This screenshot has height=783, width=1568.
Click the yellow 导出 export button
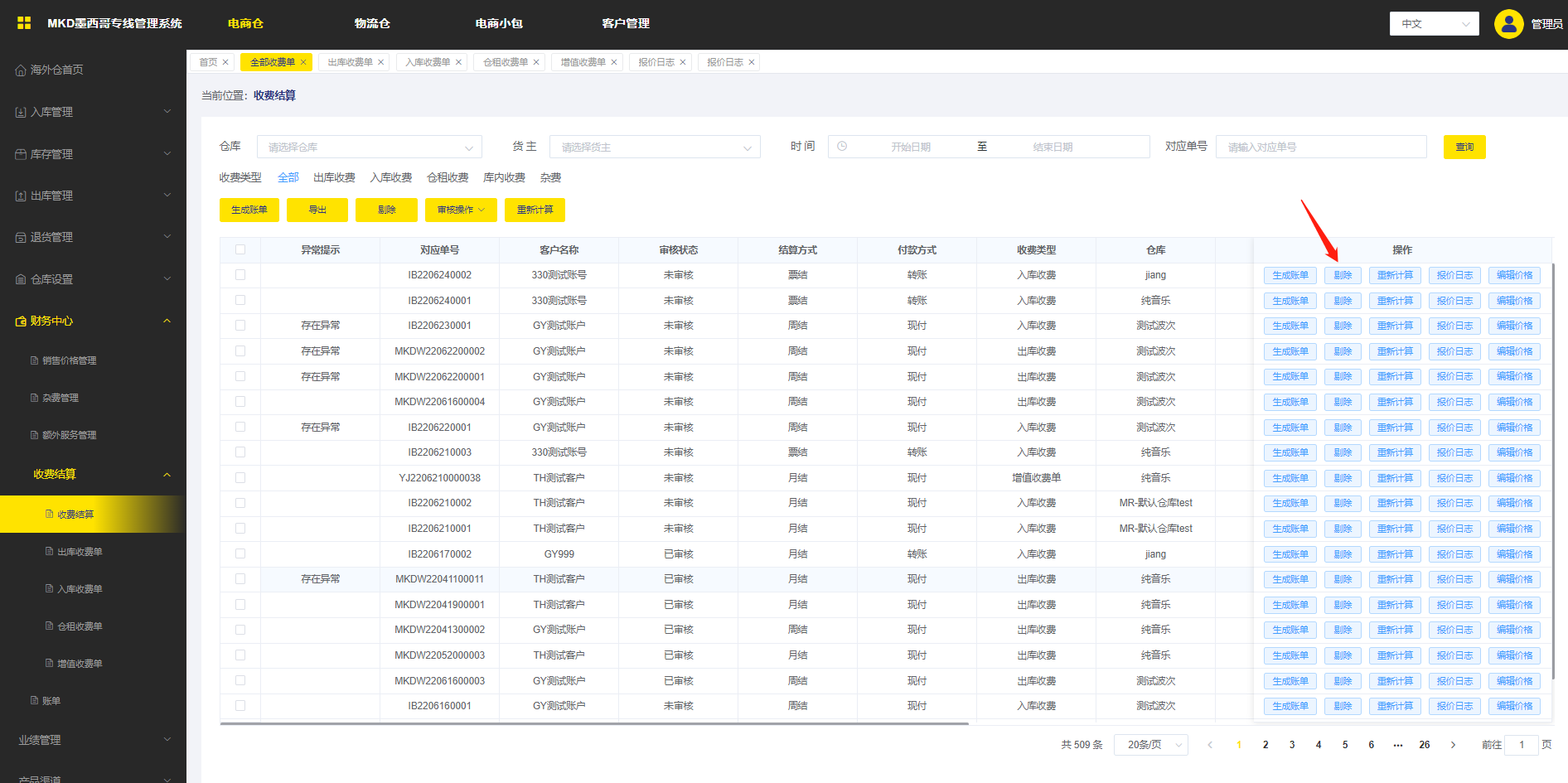[317, 210]
